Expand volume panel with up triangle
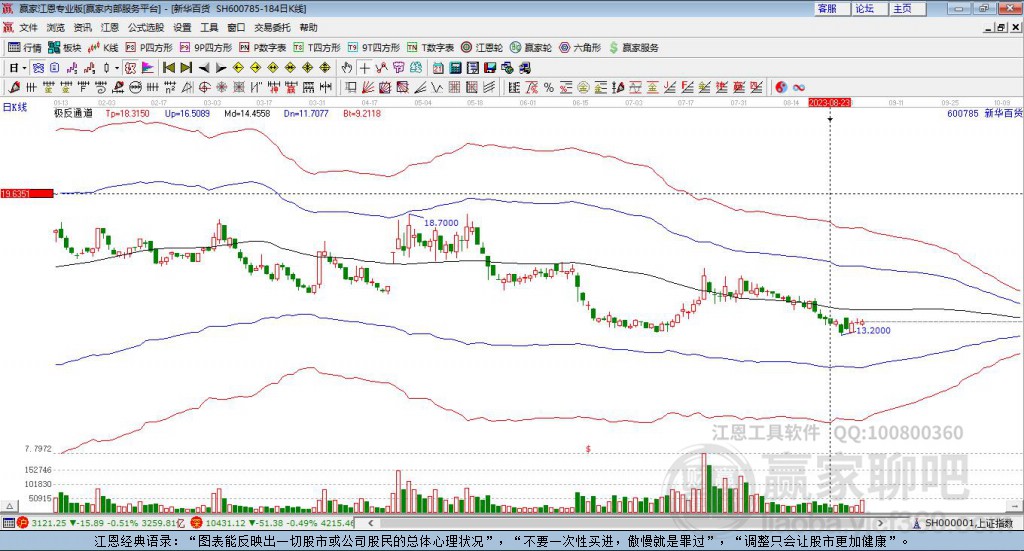The height and width of the screenshot is (551, 1024). (x=10, y=506)
